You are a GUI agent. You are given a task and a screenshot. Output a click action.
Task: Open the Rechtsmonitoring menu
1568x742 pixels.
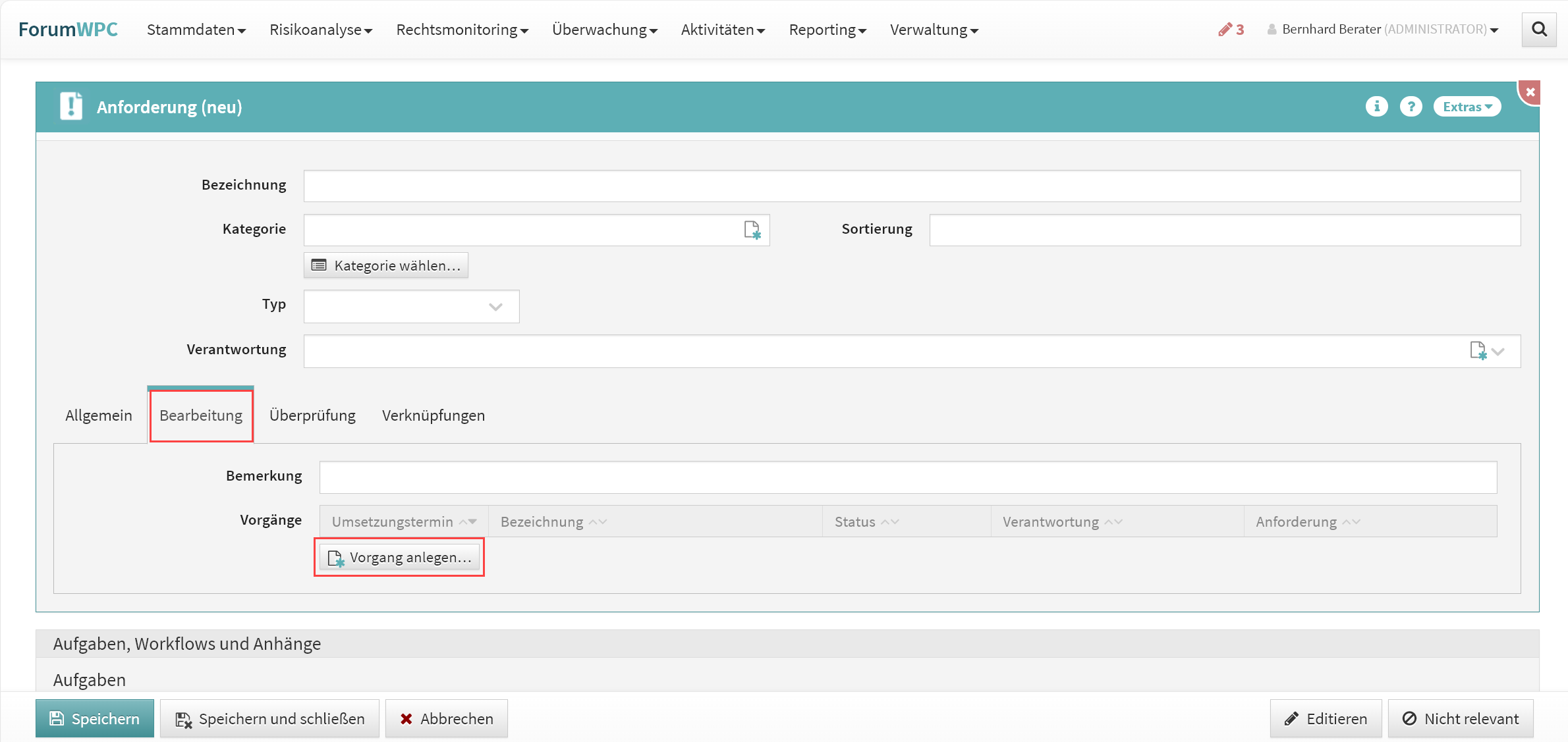(x=462, y=30)
